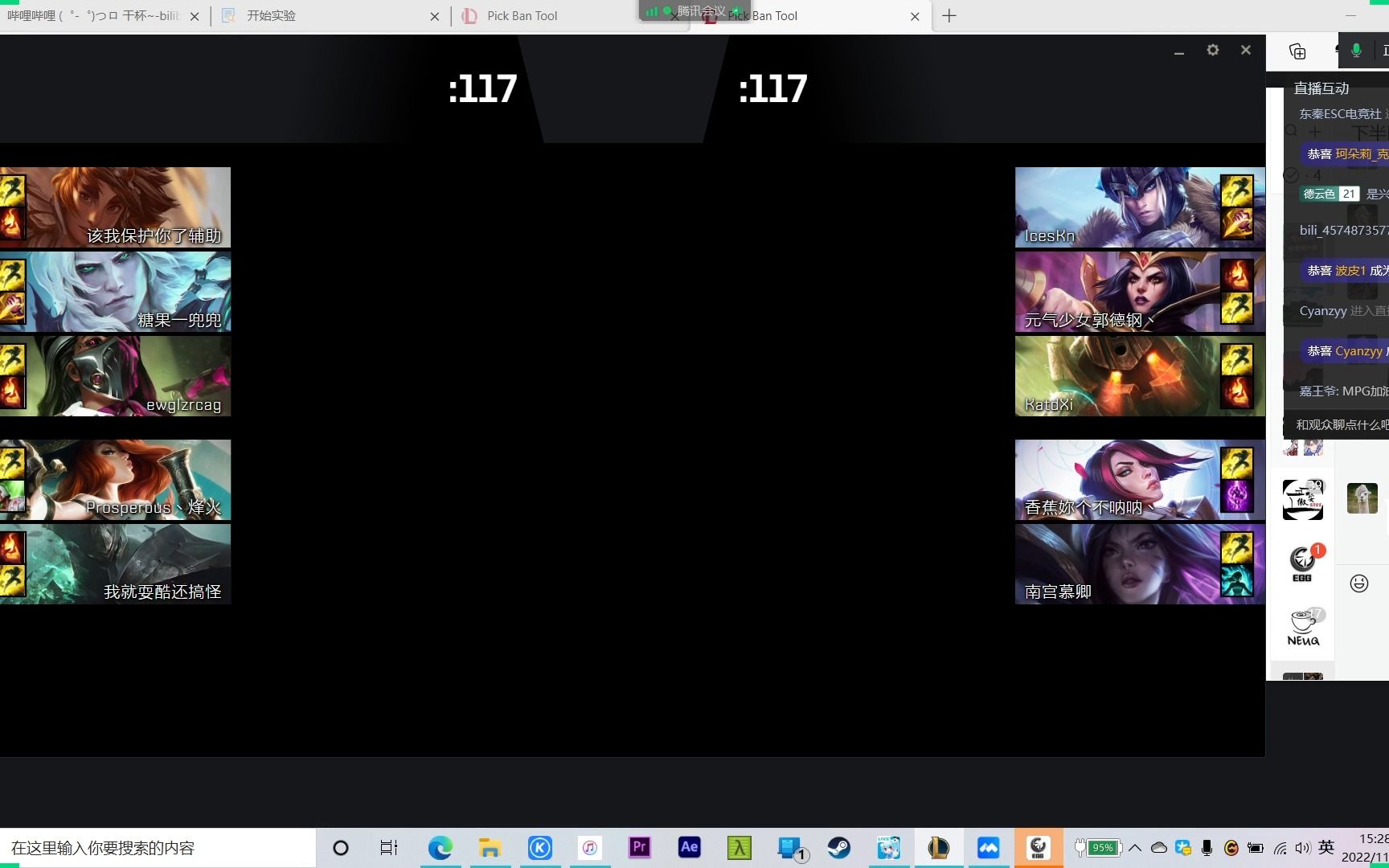
Task: Click the alpaca avatar in chat panel
Action: pyautogui.click(x=1362, y=498)
